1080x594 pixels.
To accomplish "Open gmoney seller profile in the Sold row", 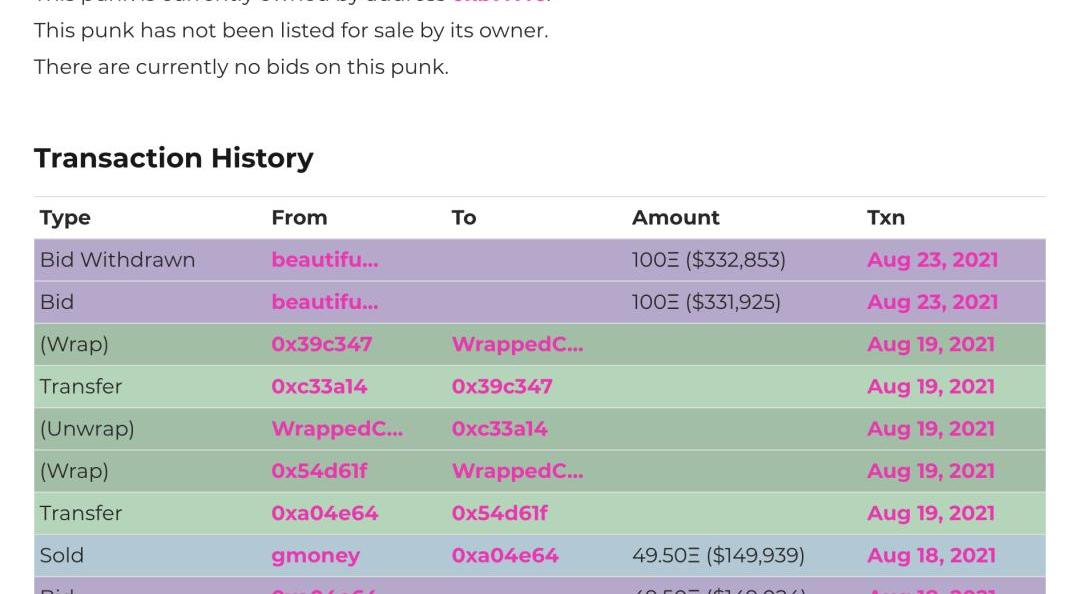I will point(315,555).
